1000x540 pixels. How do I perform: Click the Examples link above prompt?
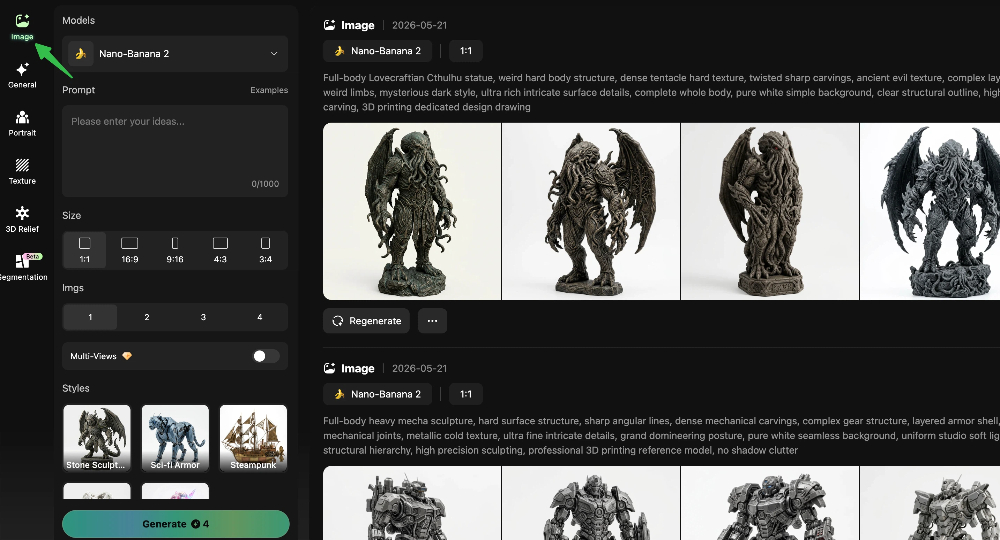tap(268, 90)
